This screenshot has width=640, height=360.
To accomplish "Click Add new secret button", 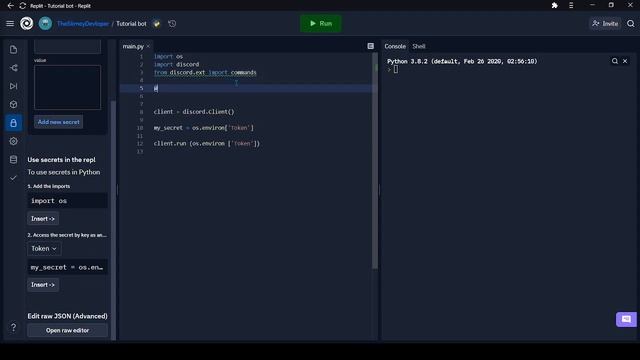I will point(58,122).
